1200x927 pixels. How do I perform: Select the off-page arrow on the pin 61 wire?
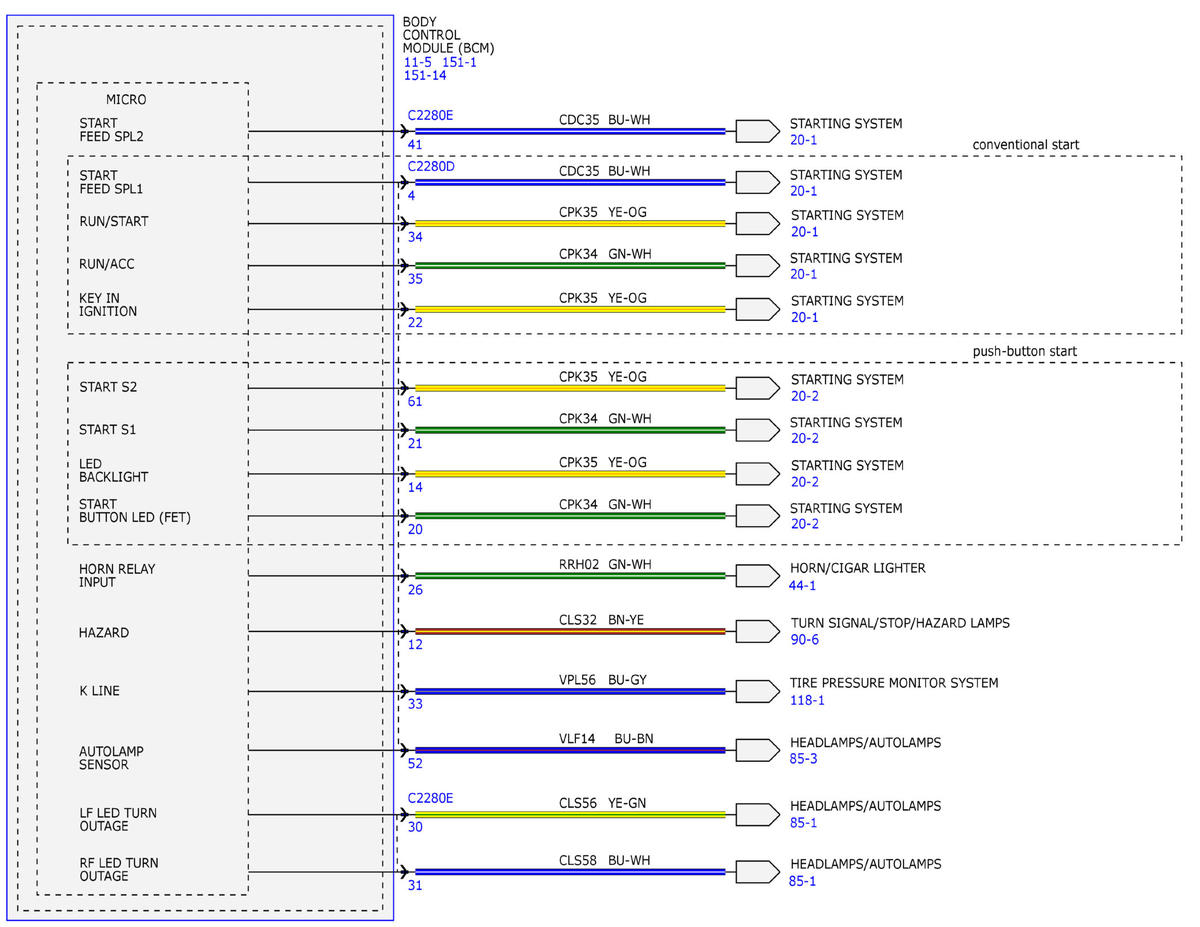click(757, 387)
